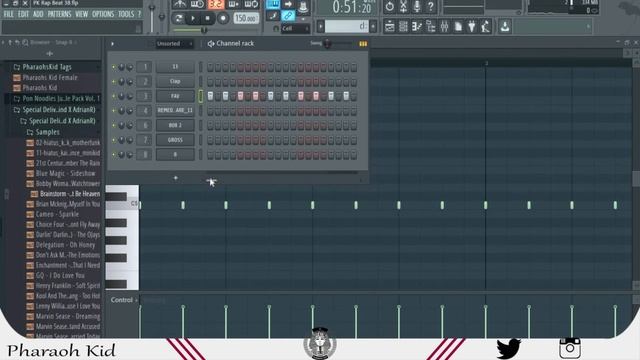This screenshot has height=360, width=640.
Task: Open the VIEW menu
Action: (82, 14)
